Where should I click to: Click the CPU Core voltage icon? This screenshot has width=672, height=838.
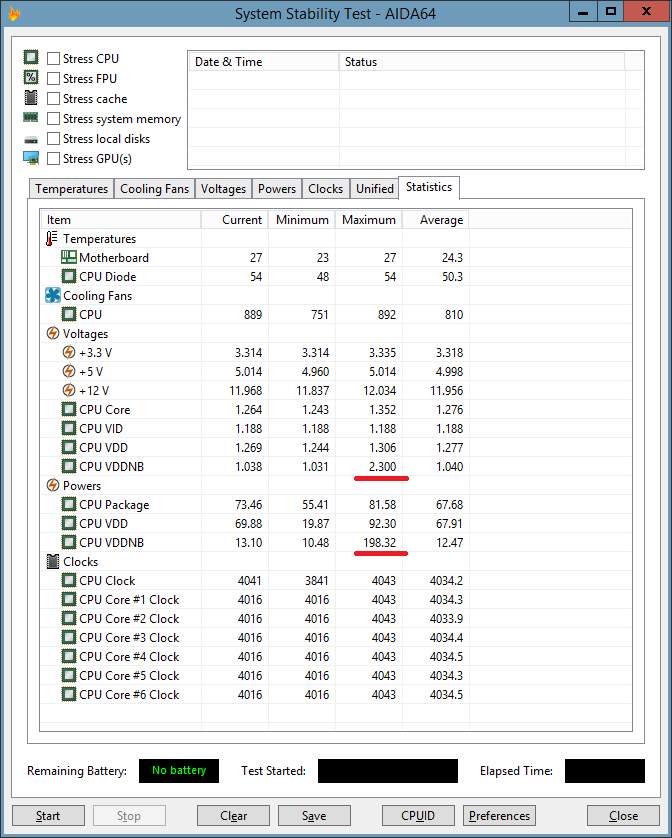[68, 409]
